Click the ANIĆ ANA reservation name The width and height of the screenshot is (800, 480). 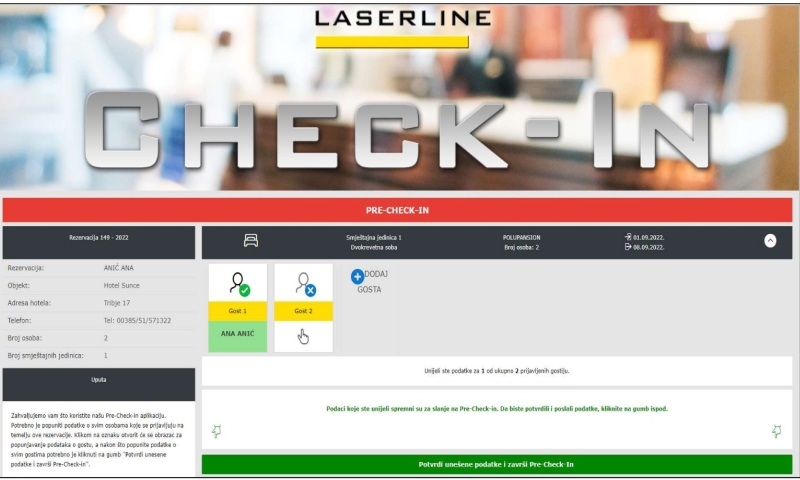[x=118, y=268]
